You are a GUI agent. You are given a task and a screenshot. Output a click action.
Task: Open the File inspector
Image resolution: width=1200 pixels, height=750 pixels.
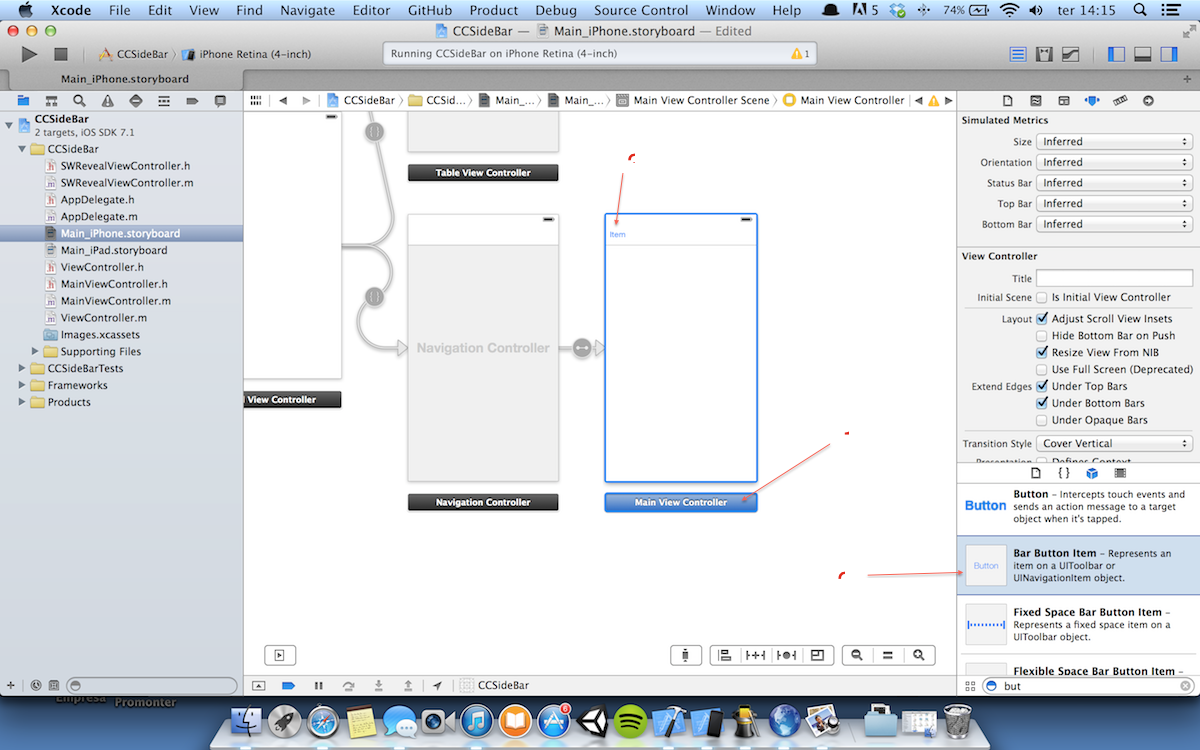click(x=1008, y=100)
